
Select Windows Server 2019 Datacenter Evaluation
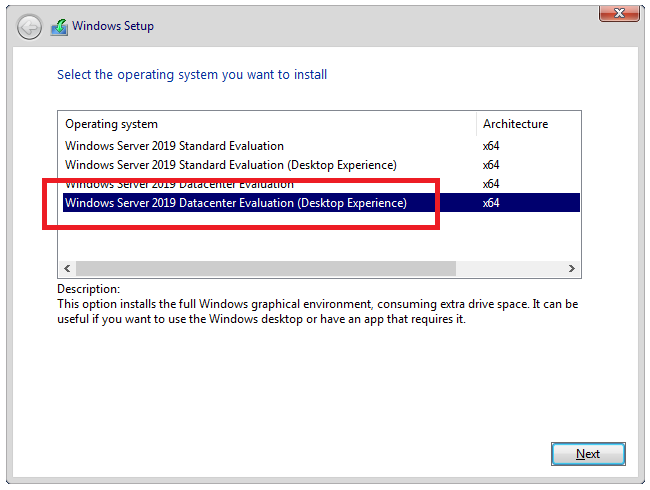coord(180,184)
